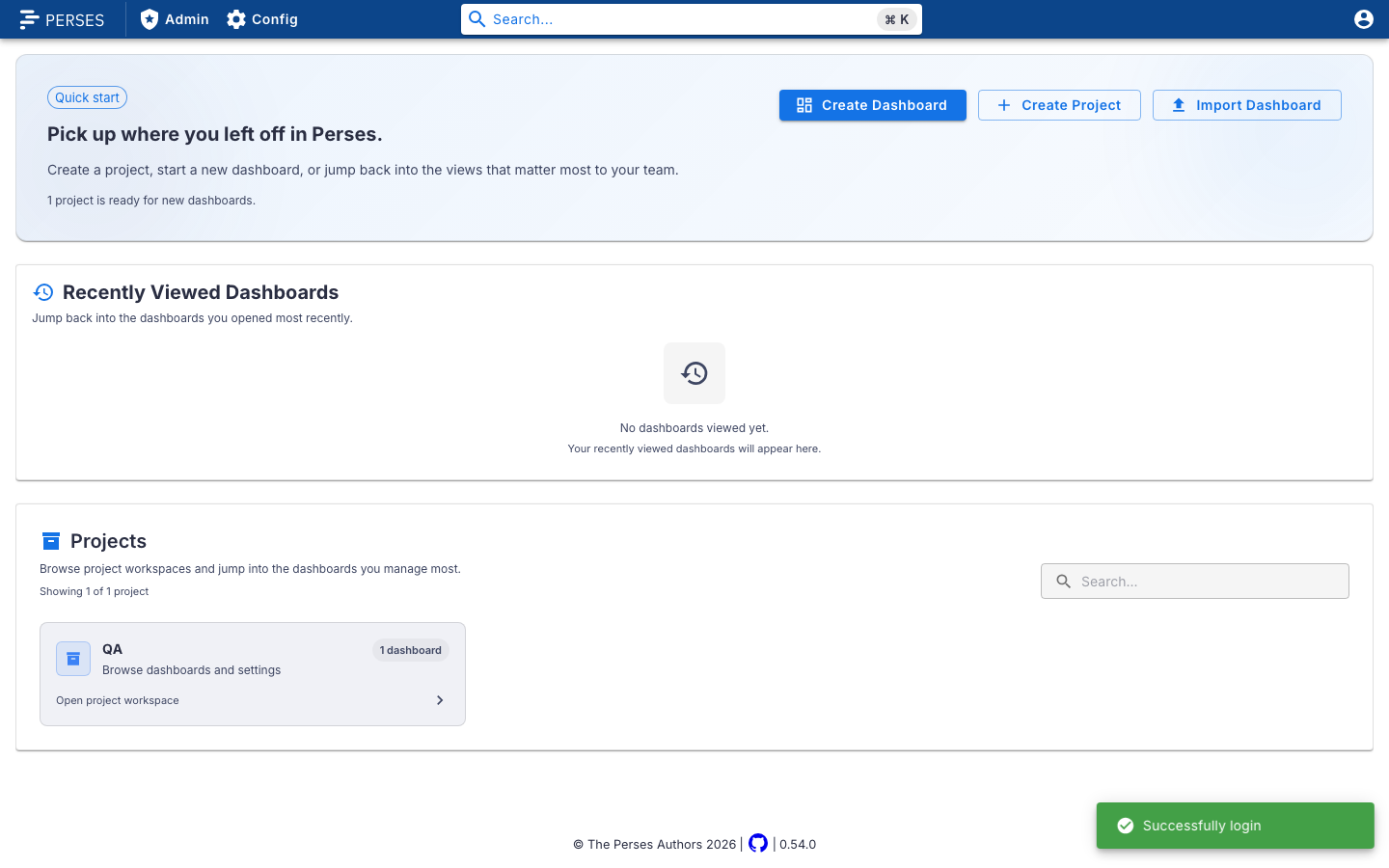Open the user account profile icon
Image resolution: width=1389 pixels, height=868 pixels.
(x=1364, y=19)
